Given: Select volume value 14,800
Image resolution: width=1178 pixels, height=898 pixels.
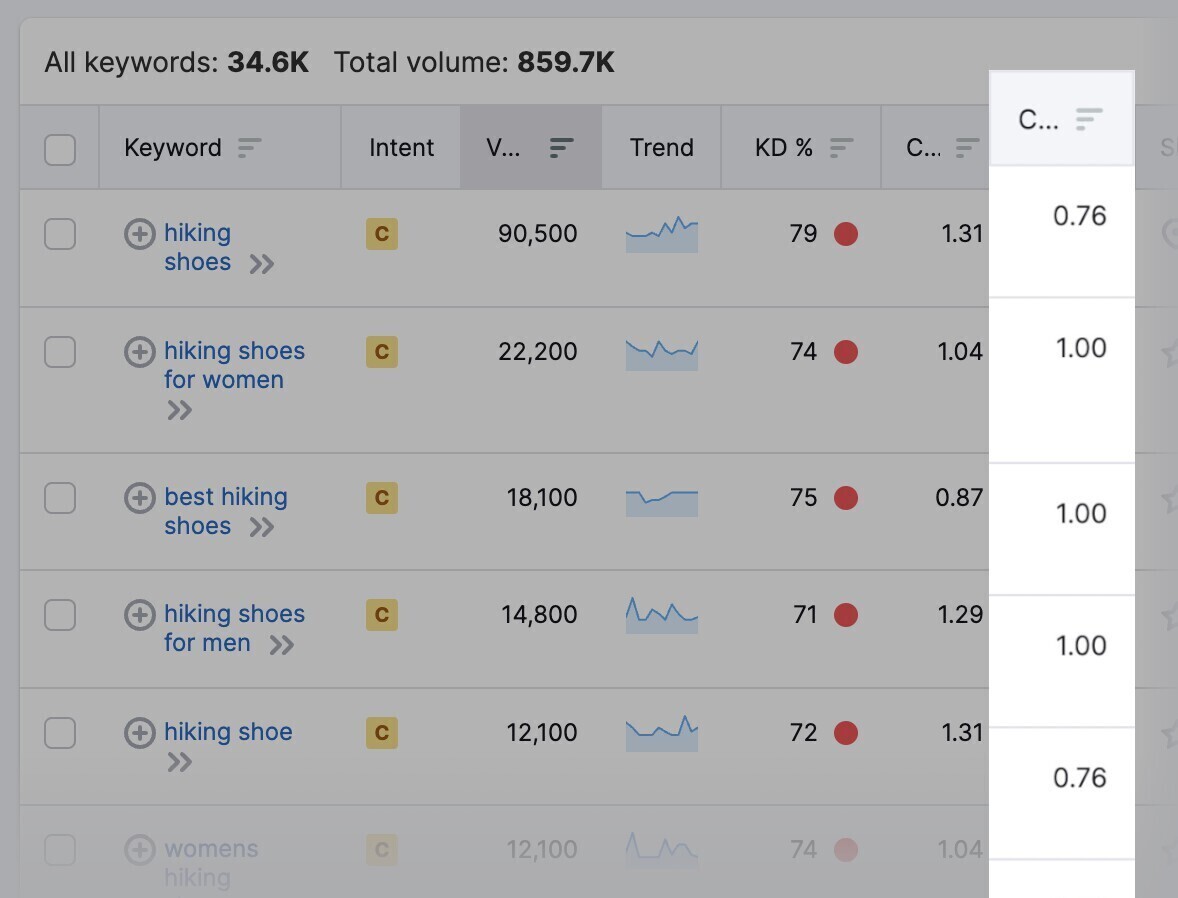Looking at the screenshot, I should [x=539, y=615].
